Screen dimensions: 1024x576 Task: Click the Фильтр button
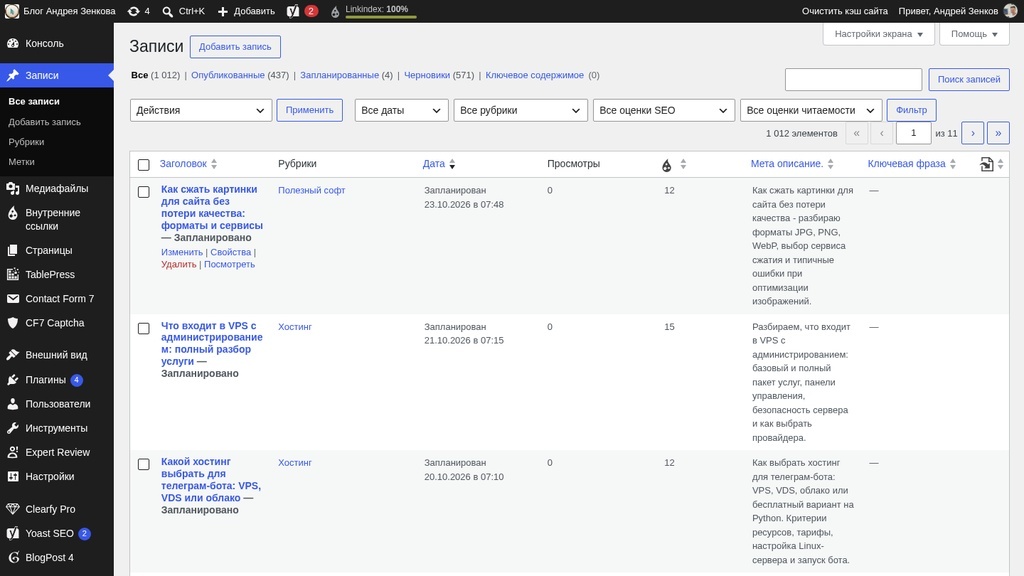point(911,110)
